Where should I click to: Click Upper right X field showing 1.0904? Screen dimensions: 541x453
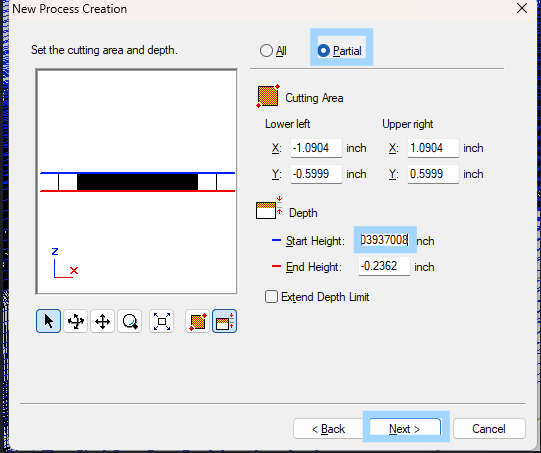pyautogui.click(x=433, y=148)
